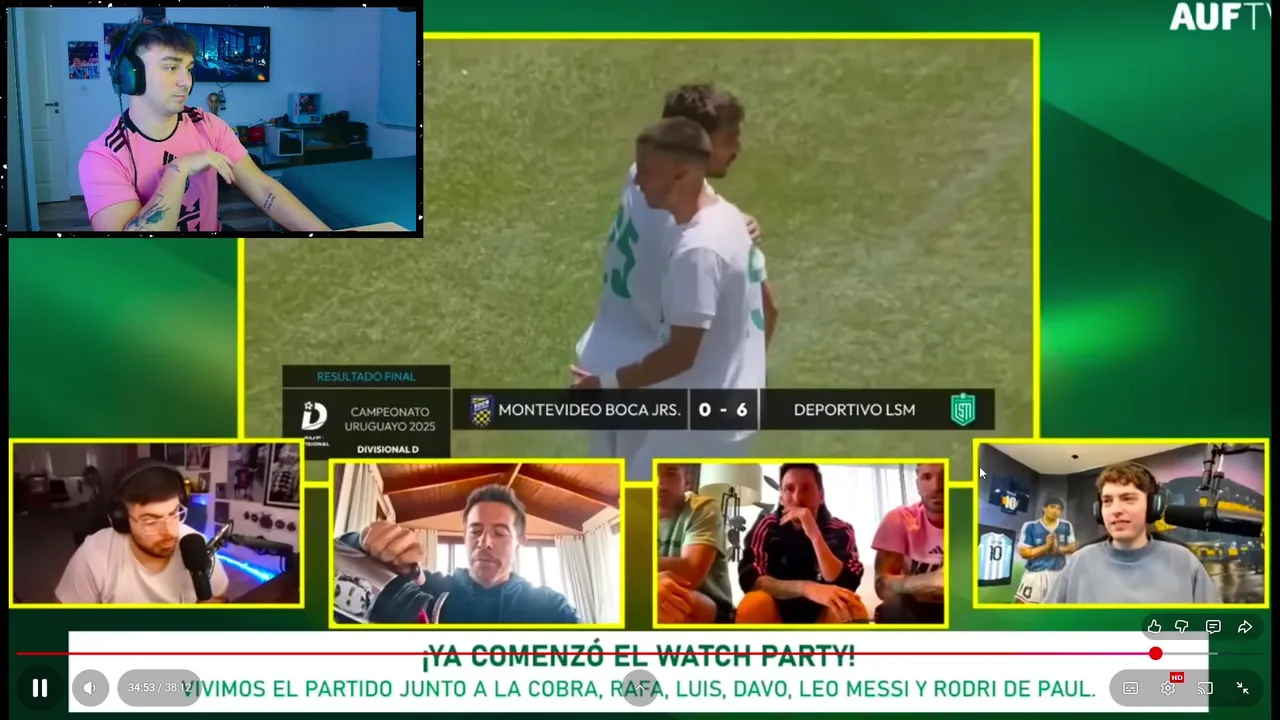Click the 0 - 6 final score

coord(723,410)
